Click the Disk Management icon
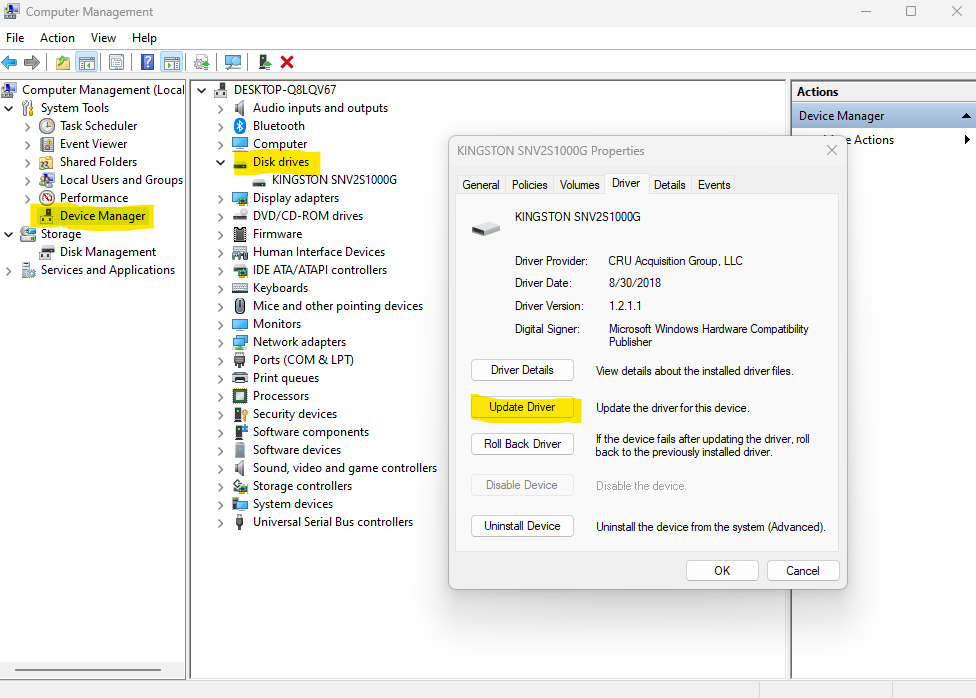The width and height of the screenshot is (976, 698). coord(46,252)
